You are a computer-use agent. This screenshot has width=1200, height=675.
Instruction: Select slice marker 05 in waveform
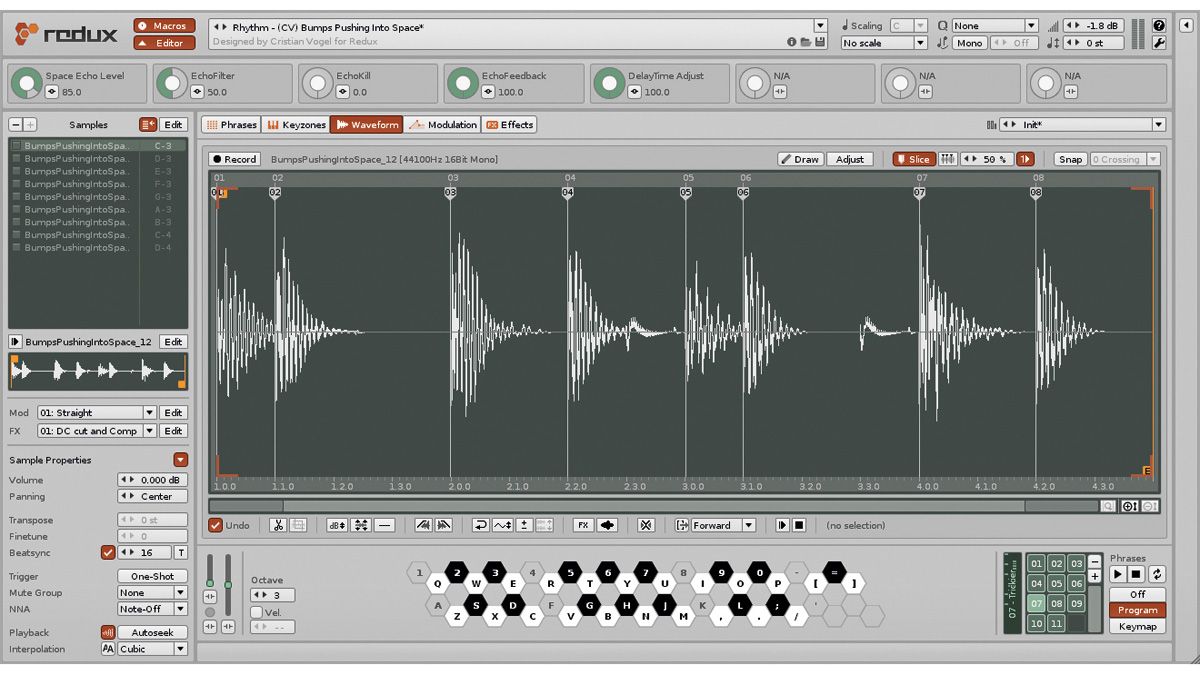tap(686, 192)
